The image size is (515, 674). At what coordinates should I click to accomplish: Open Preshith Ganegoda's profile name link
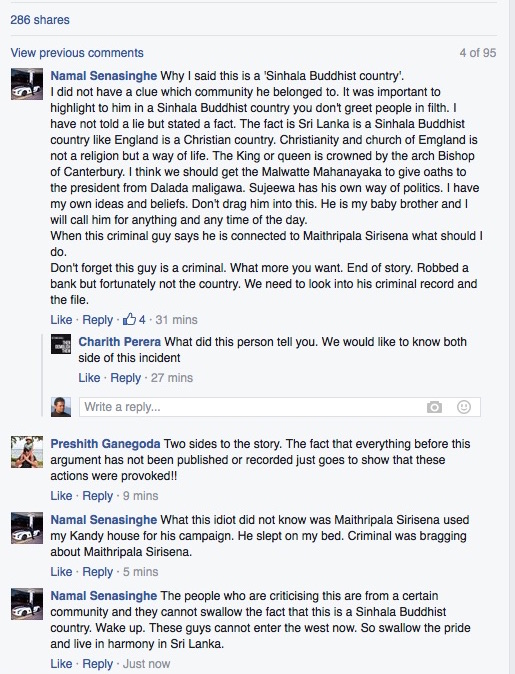tap(105, 444)
